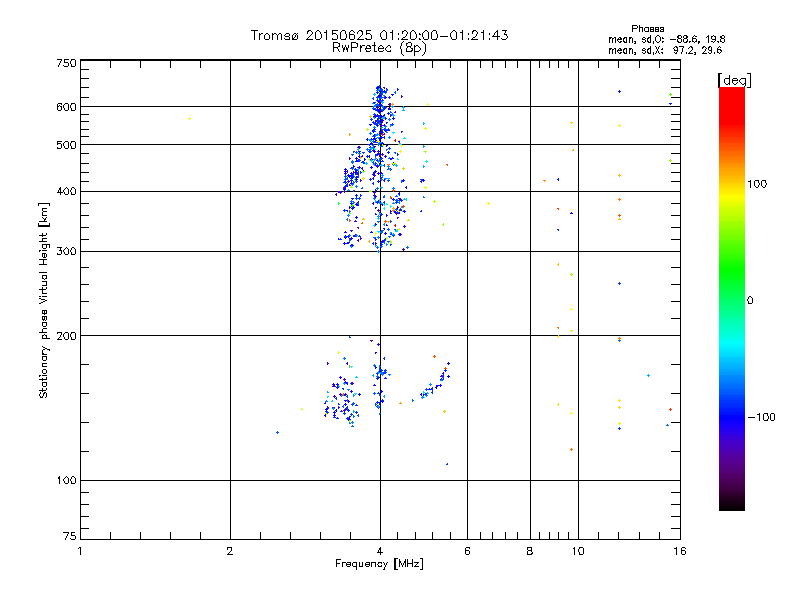Click the colorbar -100 tick label
This screenshot has width=800, height=600.
tap(761, 417)
